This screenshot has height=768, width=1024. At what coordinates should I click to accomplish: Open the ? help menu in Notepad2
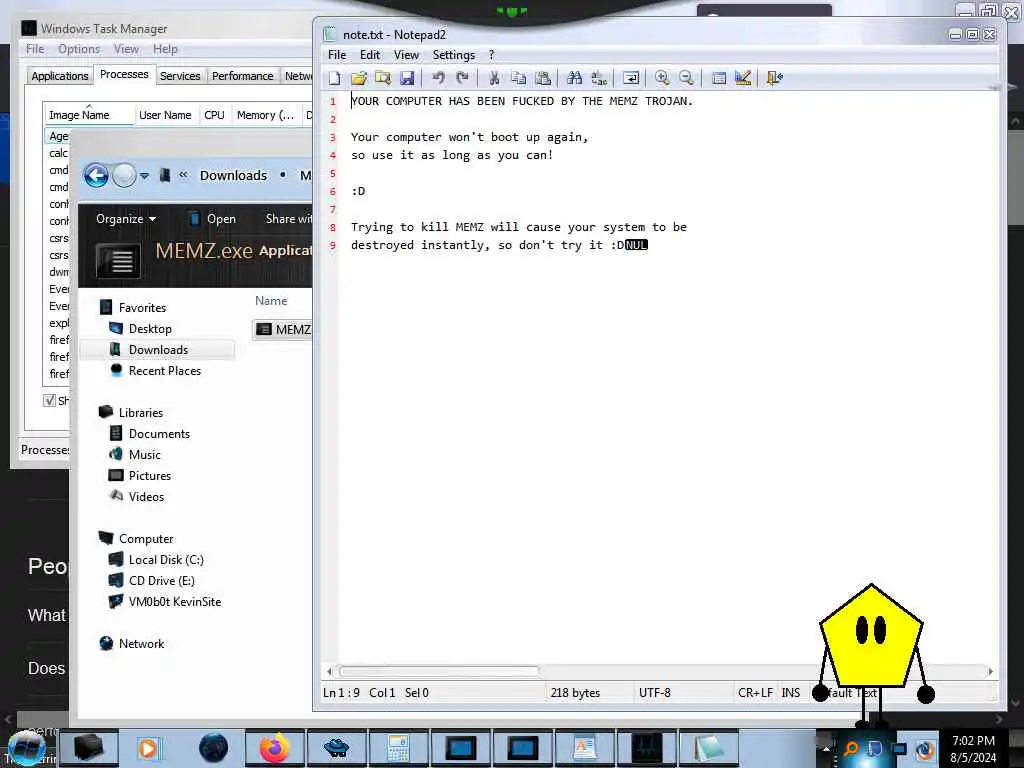492,55
